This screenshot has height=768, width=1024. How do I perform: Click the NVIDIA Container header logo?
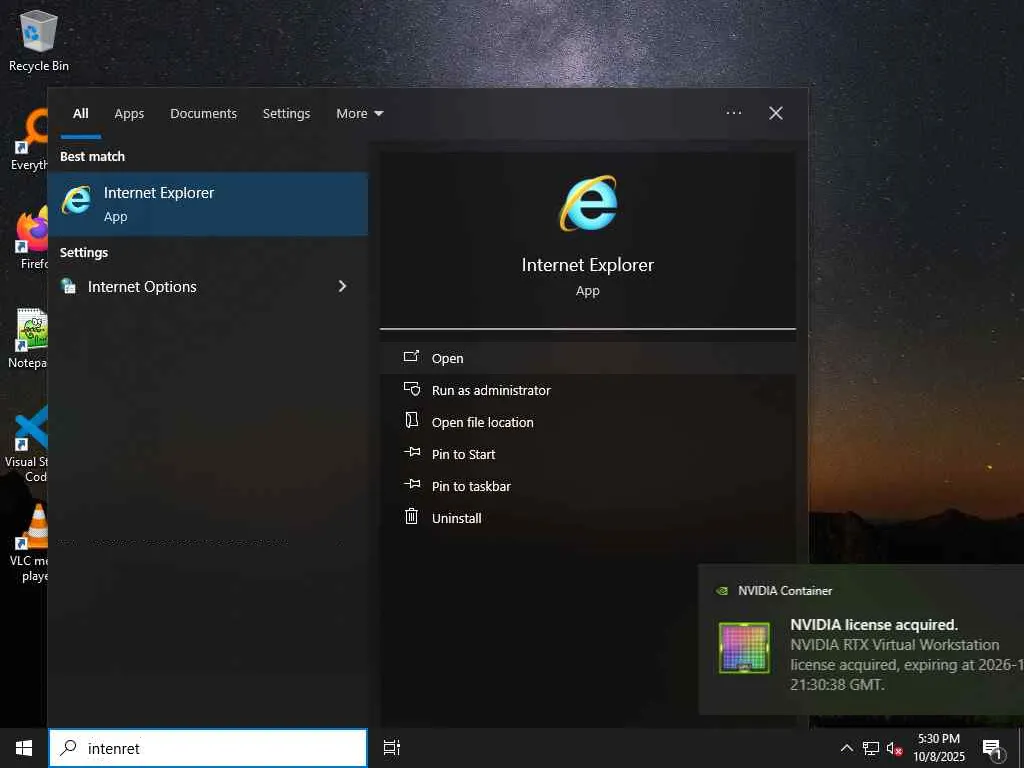(x=722, y=591)
